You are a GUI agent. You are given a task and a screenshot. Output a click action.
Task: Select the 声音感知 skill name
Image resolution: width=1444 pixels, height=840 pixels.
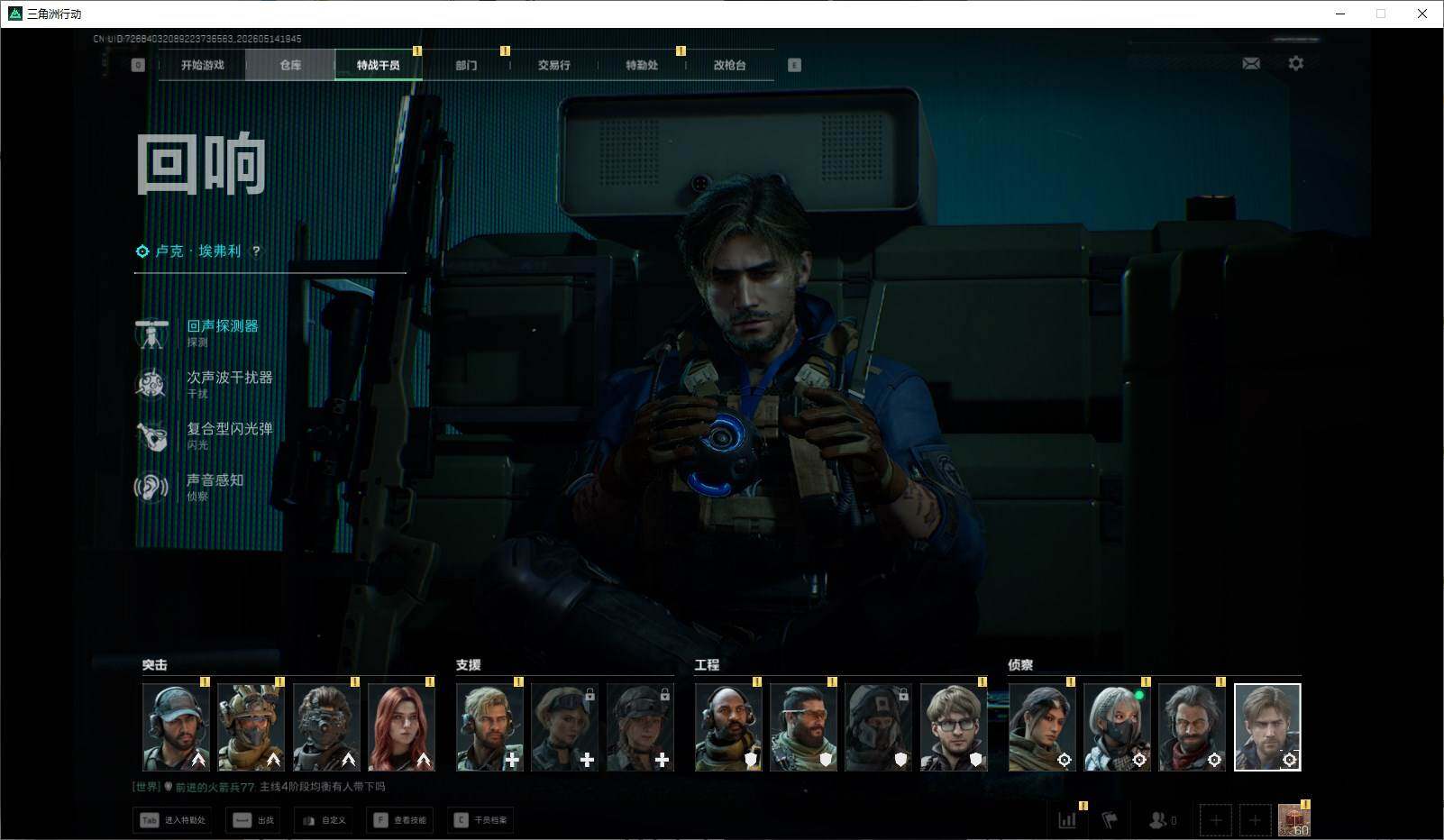click(215, 479)
